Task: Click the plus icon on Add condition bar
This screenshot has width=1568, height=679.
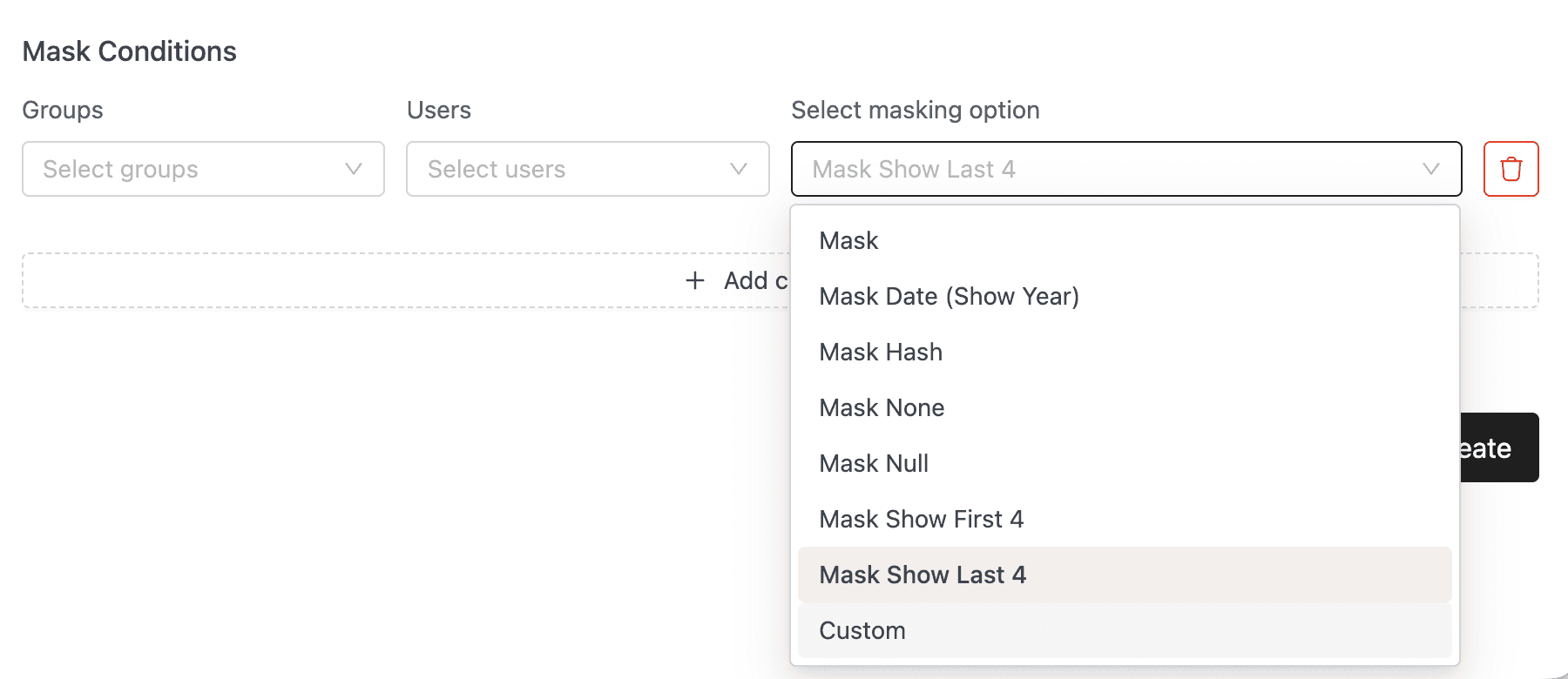Action: coord(694,279)
